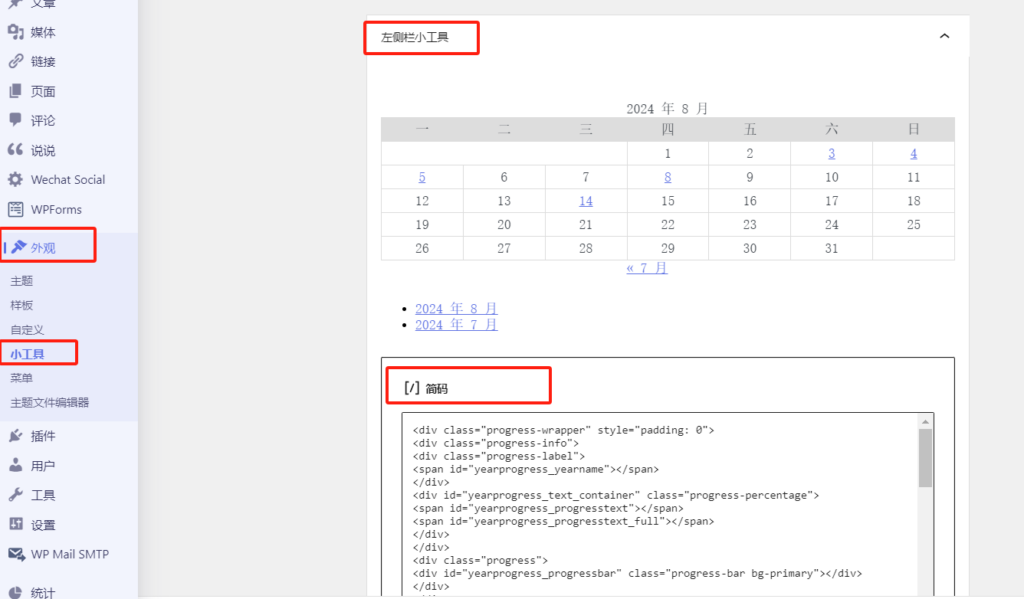
Task: Open the 外观 Appearance menu
Action: point(43,247)
